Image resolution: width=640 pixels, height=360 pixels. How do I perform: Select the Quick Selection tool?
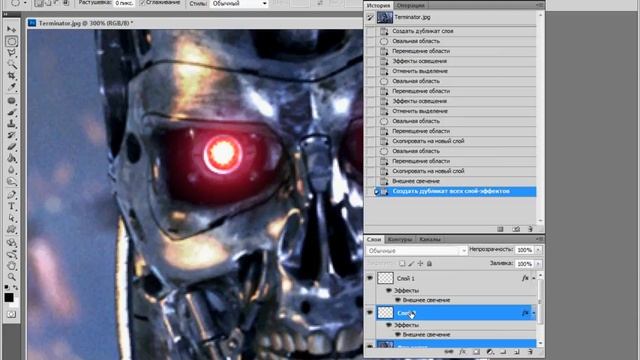pos(11,64)
